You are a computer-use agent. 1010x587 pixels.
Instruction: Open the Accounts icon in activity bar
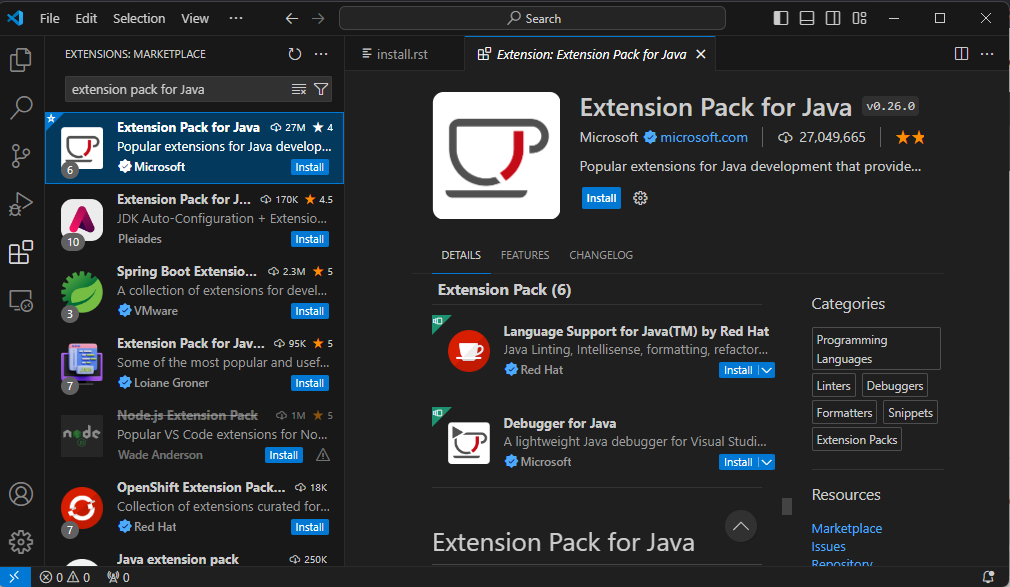click(21, 494)
